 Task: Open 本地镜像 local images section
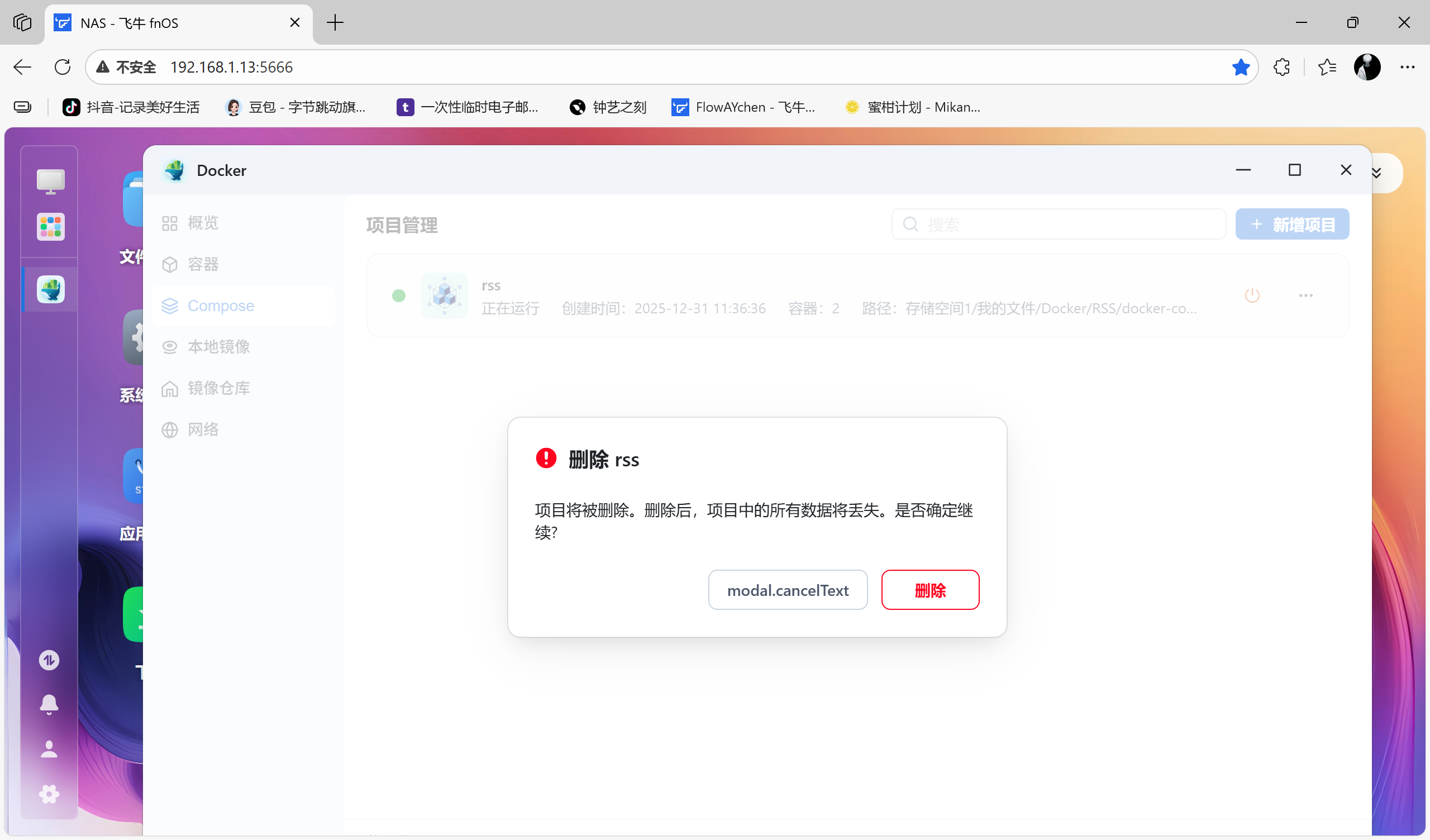coord(218,347)
